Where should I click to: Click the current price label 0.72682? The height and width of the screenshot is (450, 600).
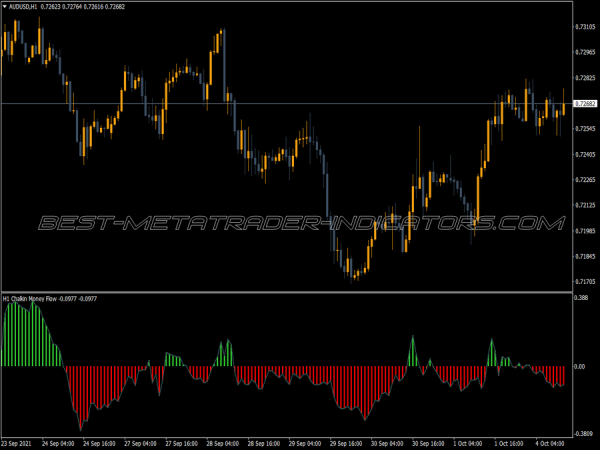(x=585, y=104)
